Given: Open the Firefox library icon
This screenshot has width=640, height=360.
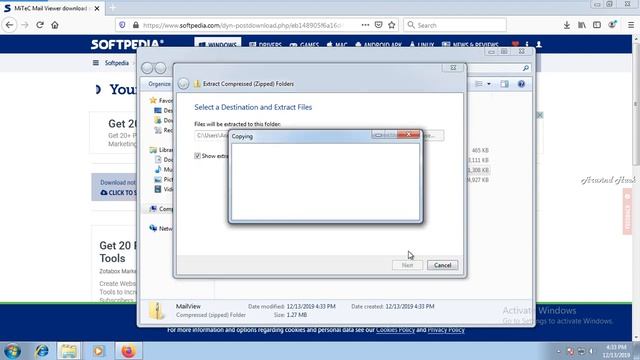Looking at the screenshot, I should (x=582, y=25).
